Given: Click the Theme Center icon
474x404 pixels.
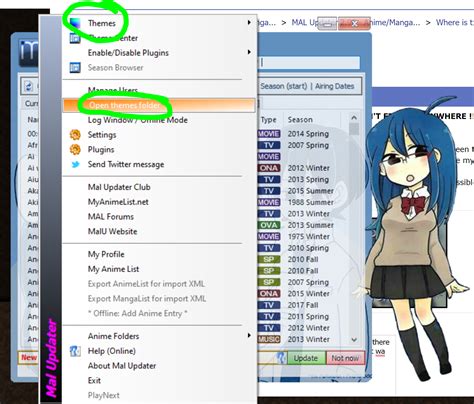Looking at the screenshot, I should (75, 38).
